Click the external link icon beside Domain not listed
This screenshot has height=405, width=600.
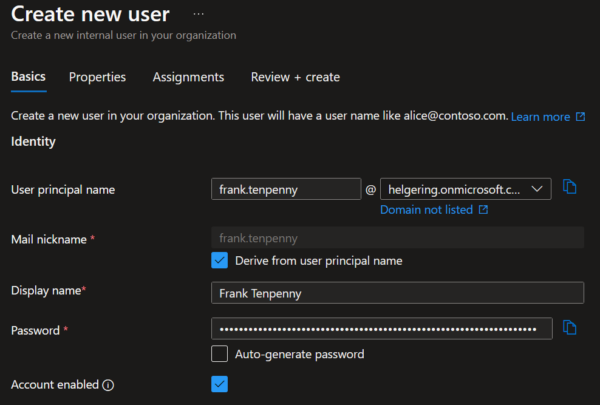pos(484,210)
